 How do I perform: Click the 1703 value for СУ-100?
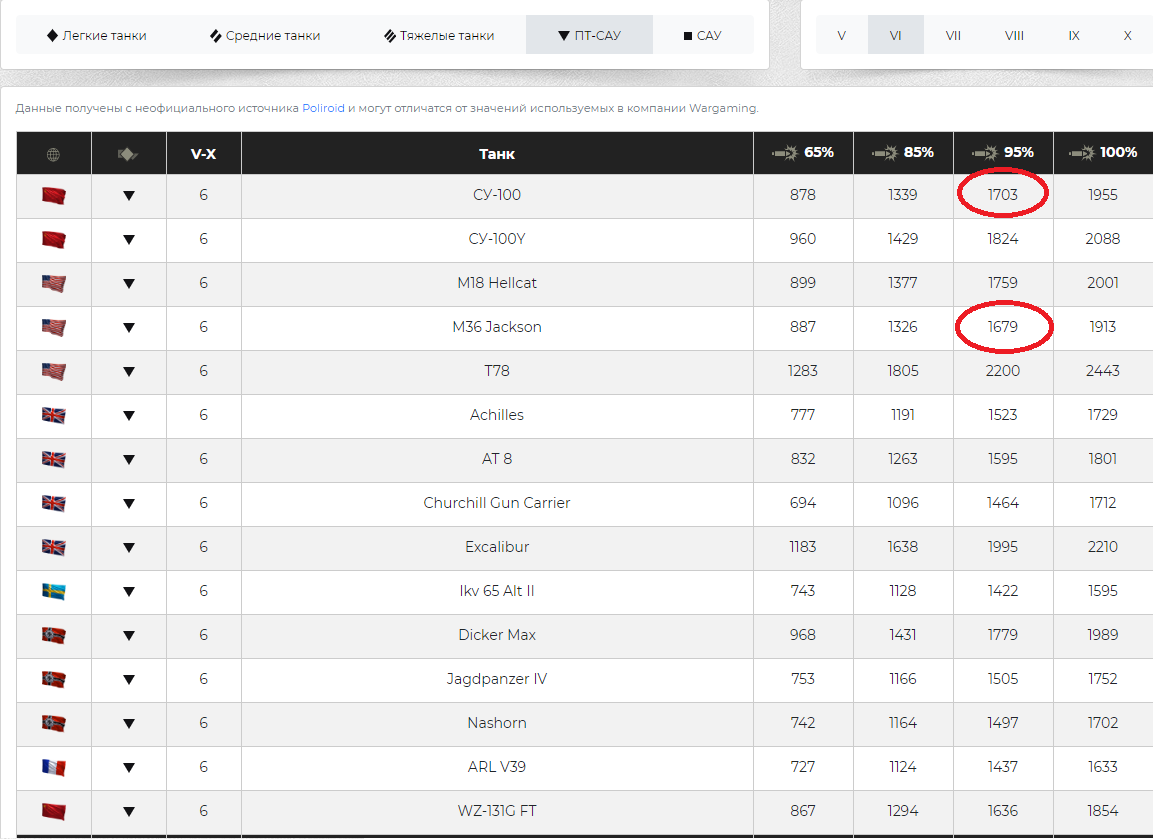[1003, 195]
